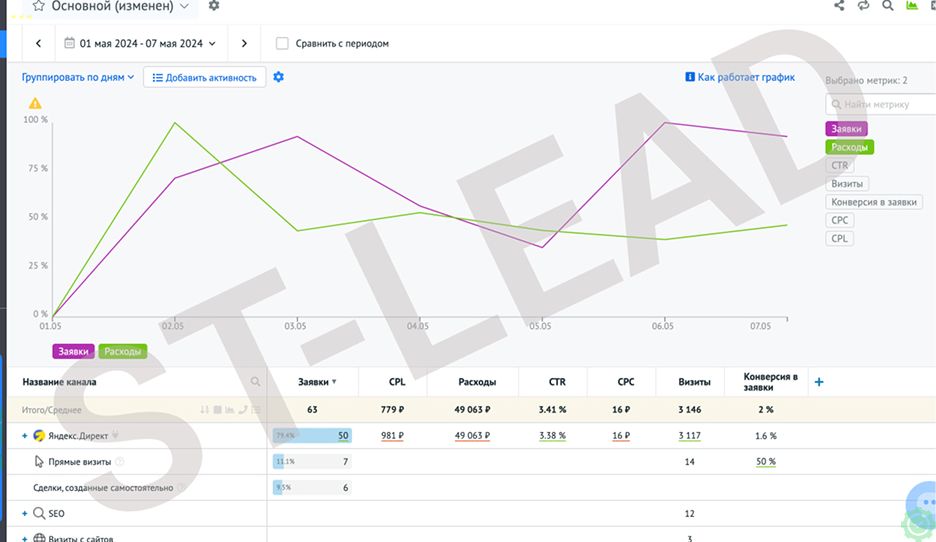Toggle Визиты metric on the chart
Screen dimensions: 936x542
[846, 184]
